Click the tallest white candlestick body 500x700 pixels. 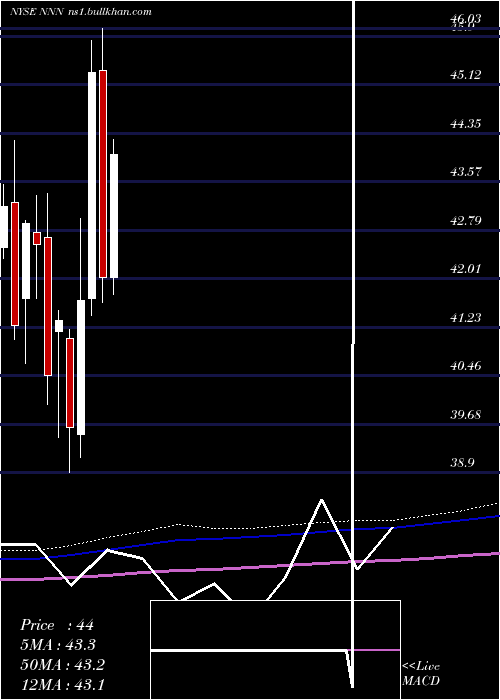(x=92, y=185)
